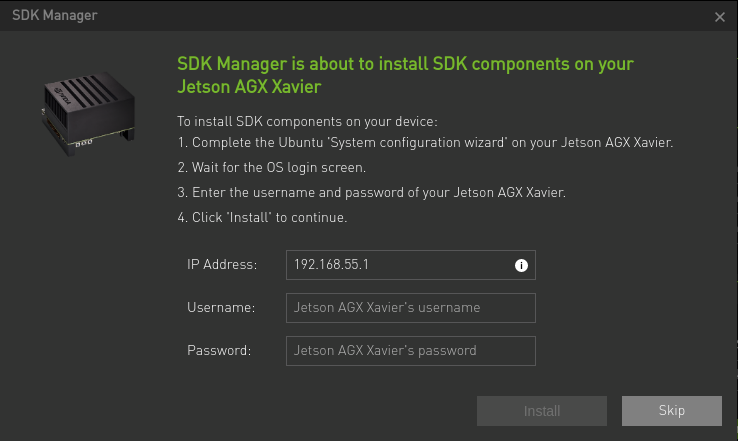Image resolution: width=738 pixels, height=441 pixels.
Task: Focus the IP Address input field
Action: pos(398,265)
